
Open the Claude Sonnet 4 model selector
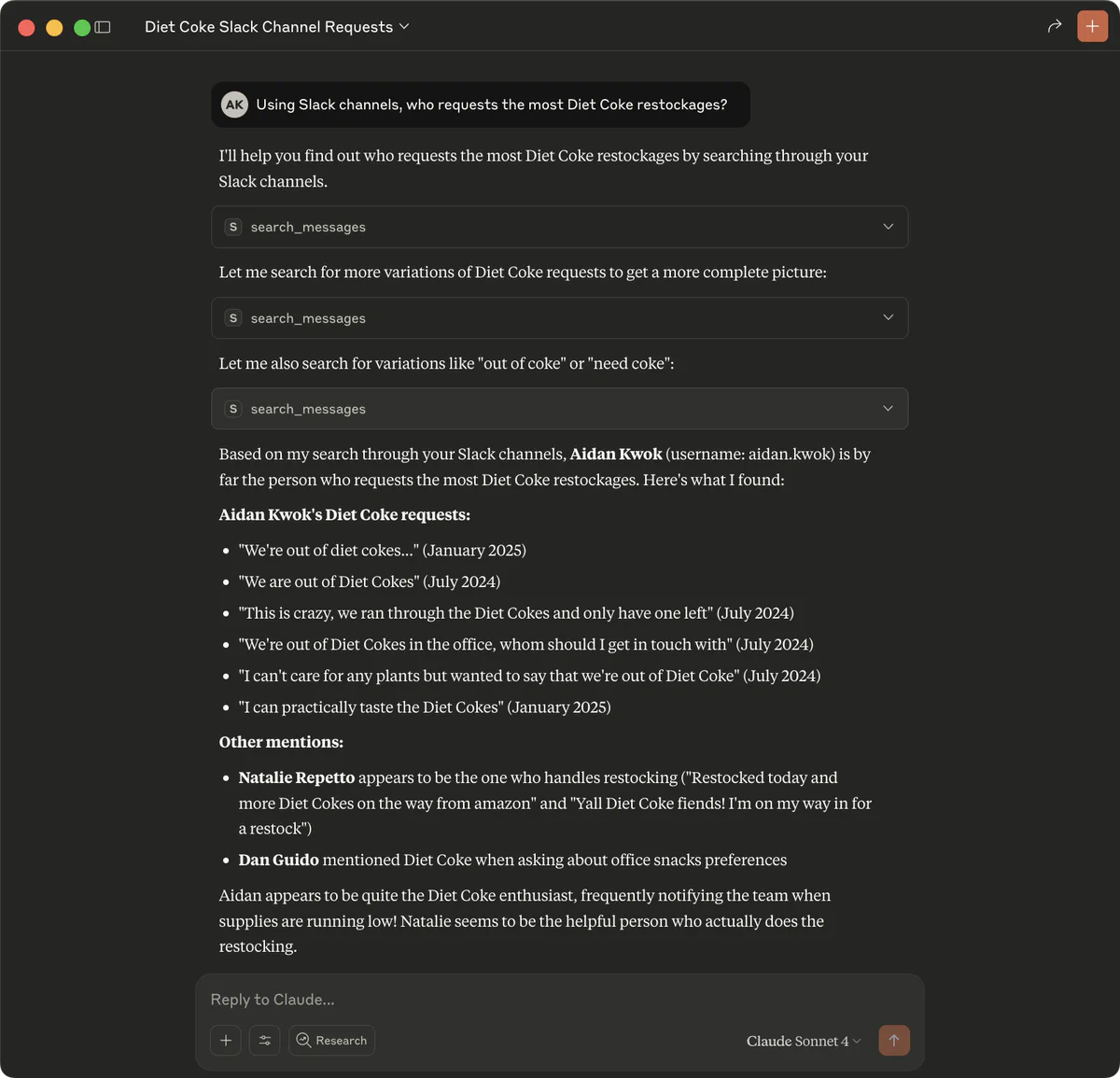click(801, 1040)
